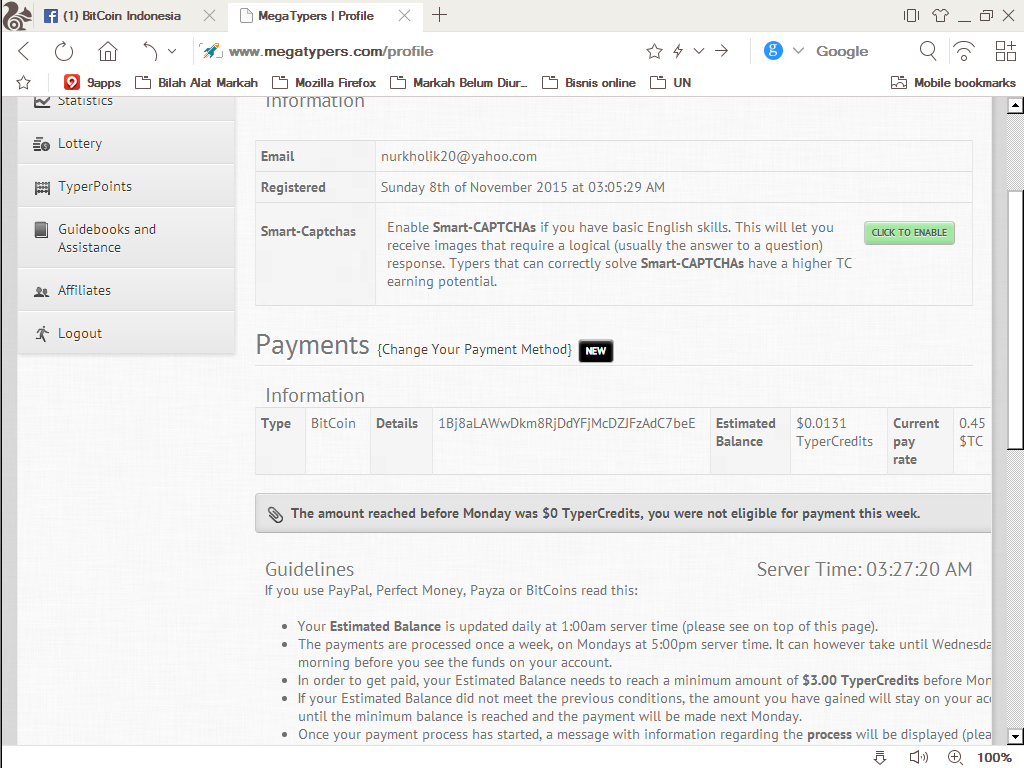Expand the undo history dropdown chevron
Screen dimensions: 1024x768
coord(172,51)
